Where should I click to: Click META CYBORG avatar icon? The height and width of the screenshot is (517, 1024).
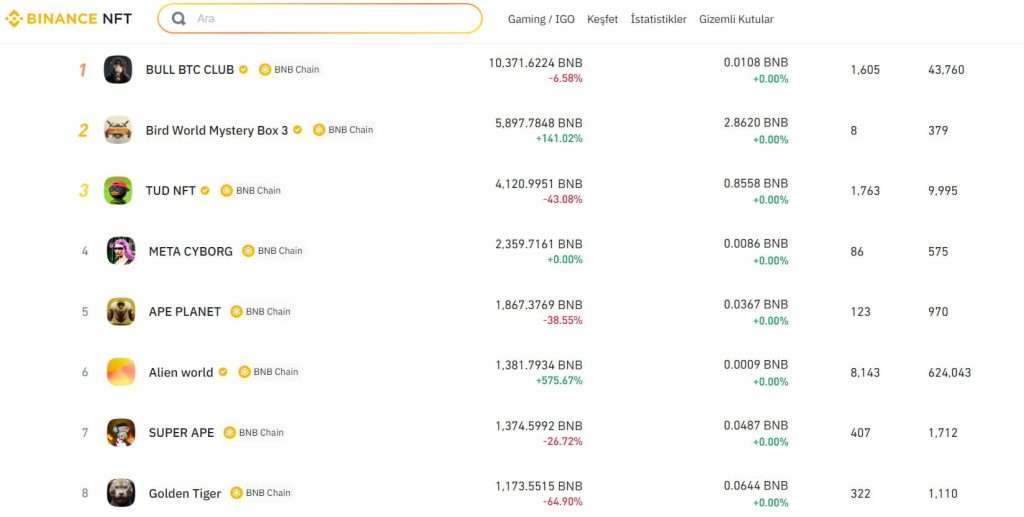pyautogui.click(x=121, y=251)
